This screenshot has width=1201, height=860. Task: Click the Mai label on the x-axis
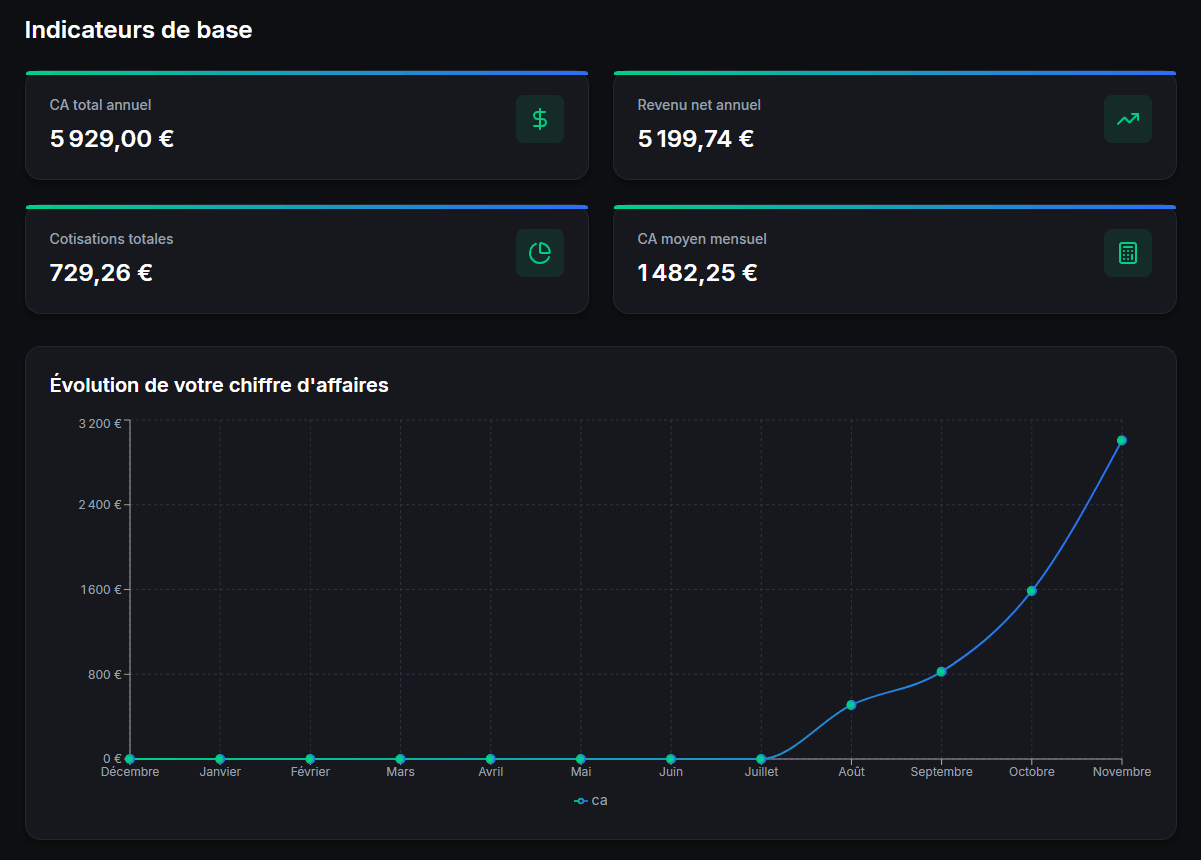tap(581, 771)
